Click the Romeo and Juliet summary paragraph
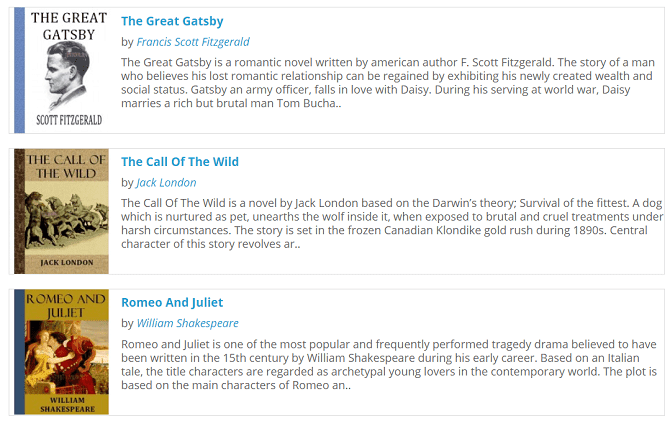670x422 pixels. (x=390, y=364)
